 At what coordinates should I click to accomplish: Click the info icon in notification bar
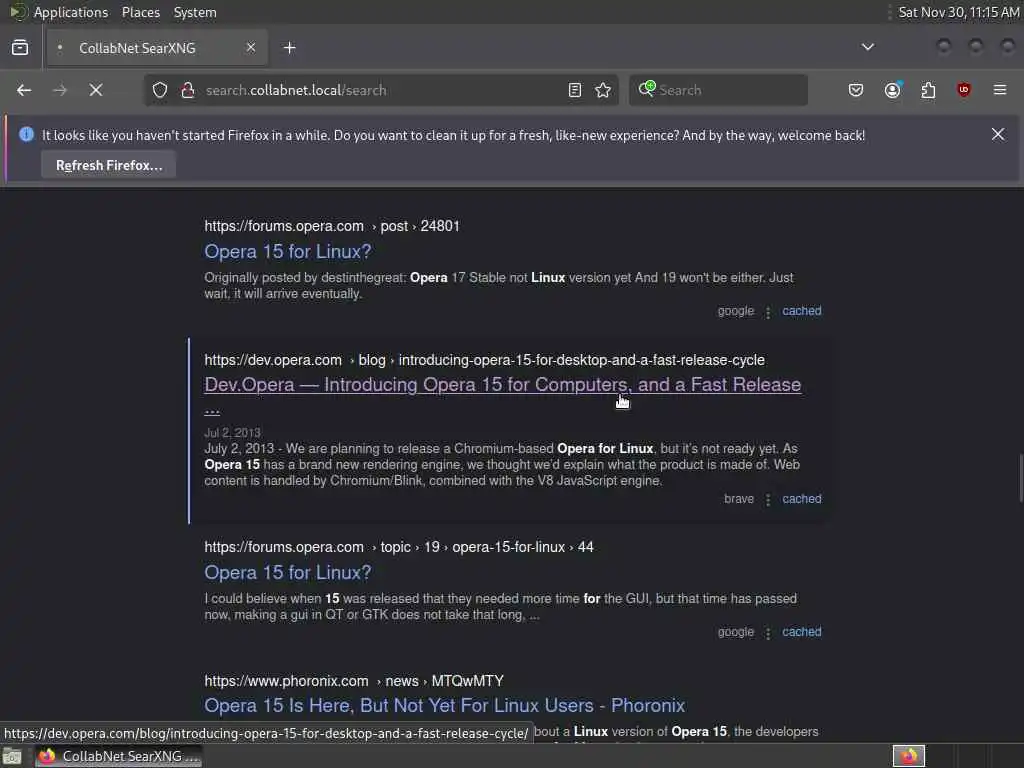(26, 135)
